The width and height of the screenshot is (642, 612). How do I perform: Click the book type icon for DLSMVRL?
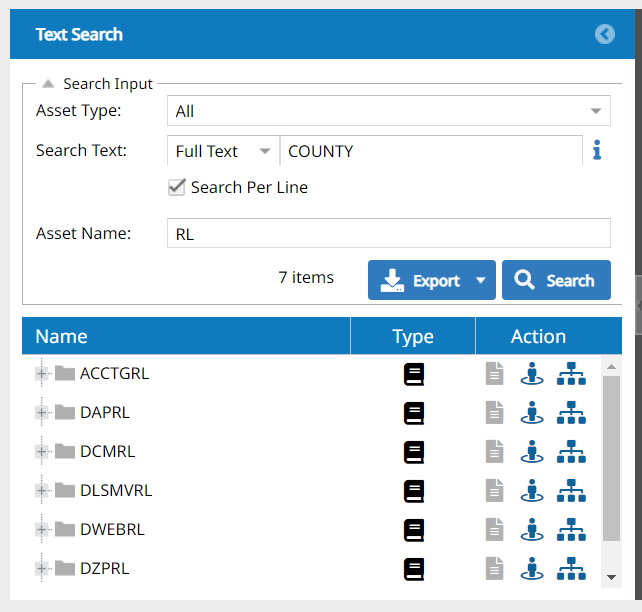414,491
